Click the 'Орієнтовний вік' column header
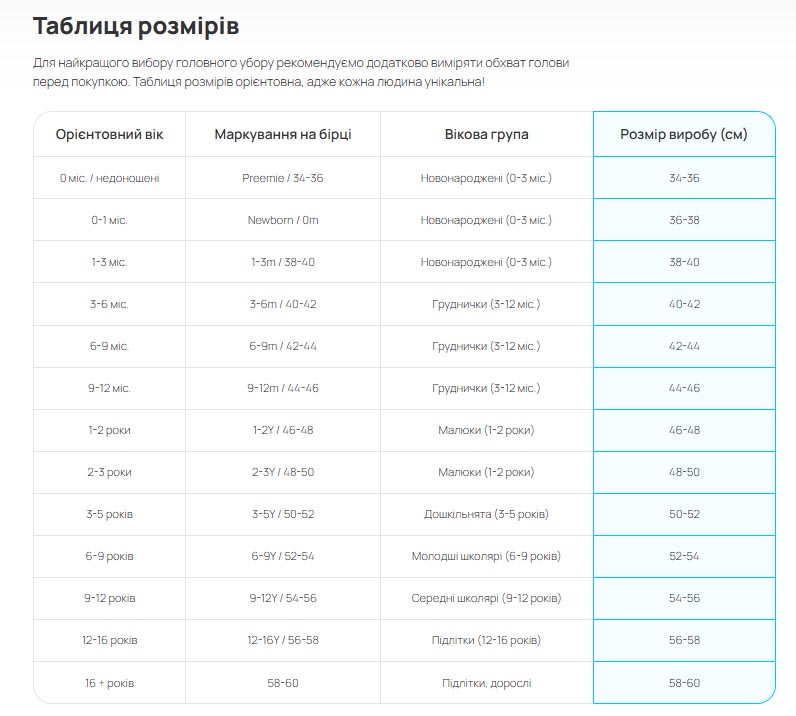 coord(109,134)
